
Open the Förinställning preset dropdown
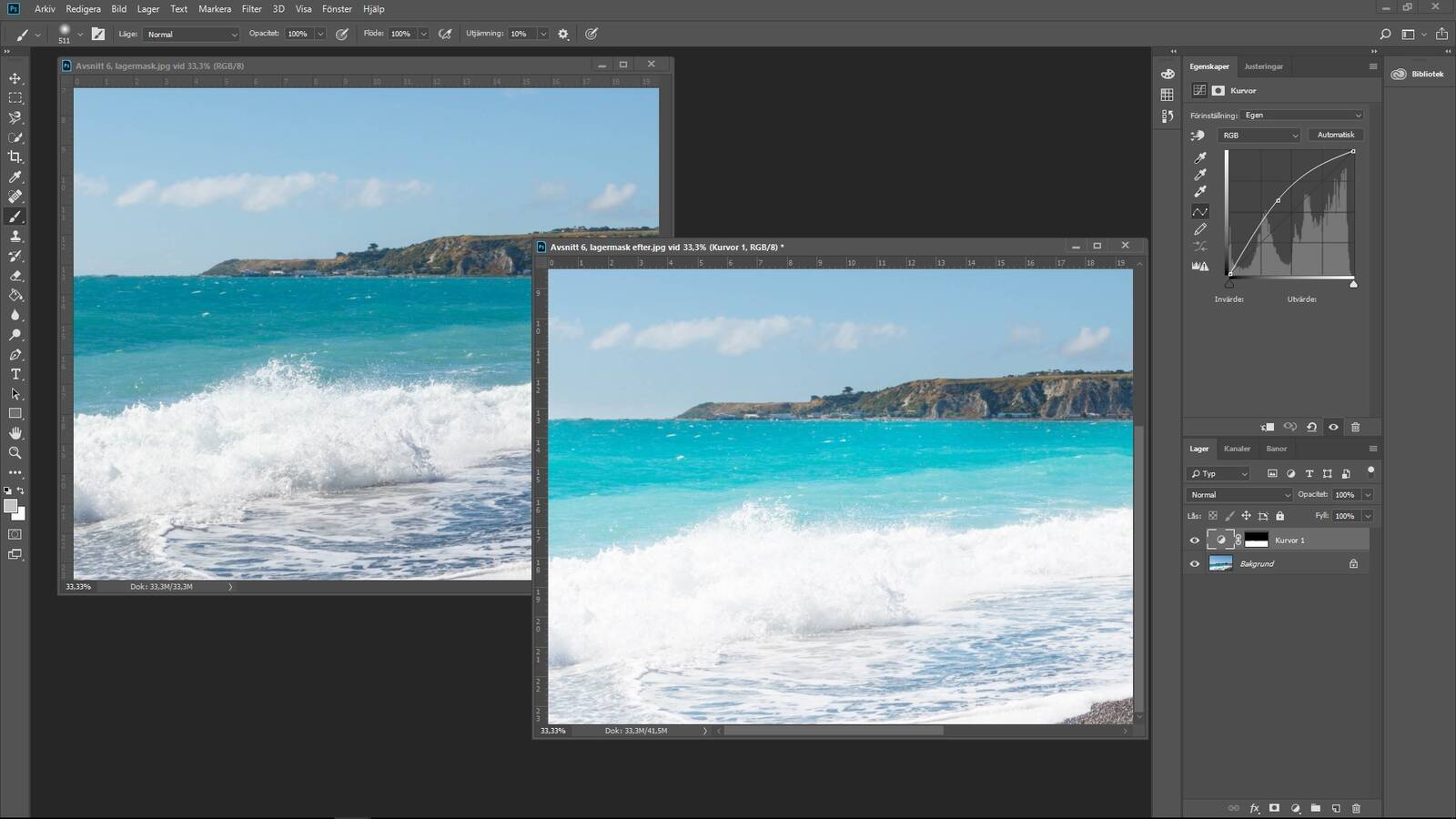click(x=1302, y=116)
